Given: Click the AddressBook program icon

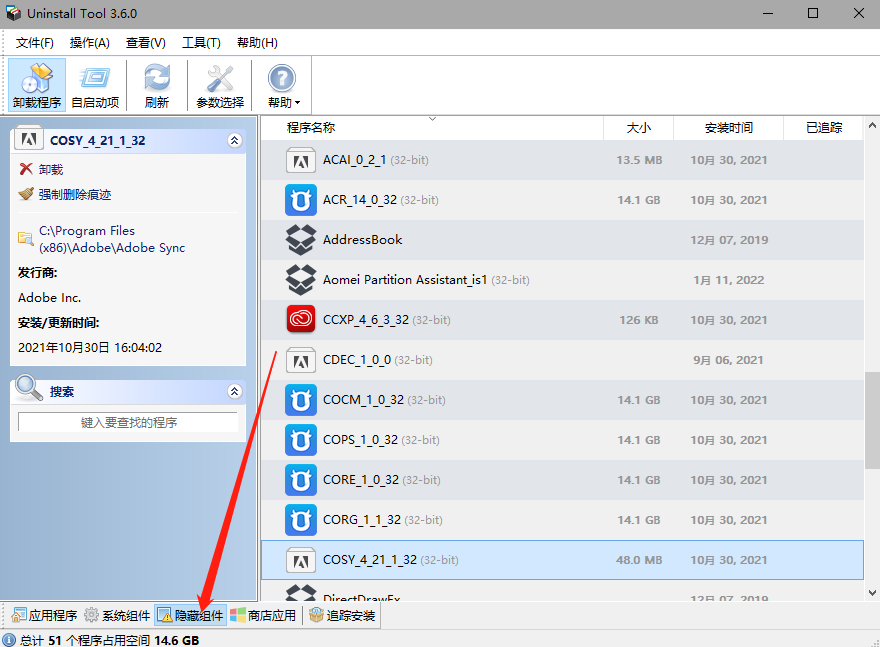Looking at the screenshot, I should pyautogui.click(x=301, y=240).
